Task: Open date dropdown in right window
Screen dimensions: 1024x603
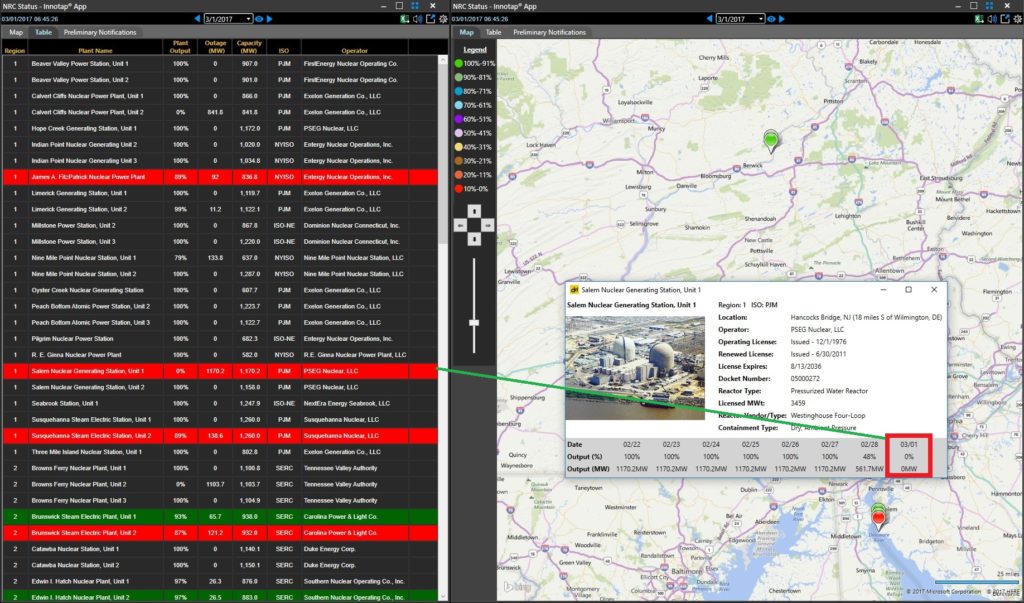Action: click(760, 19)
